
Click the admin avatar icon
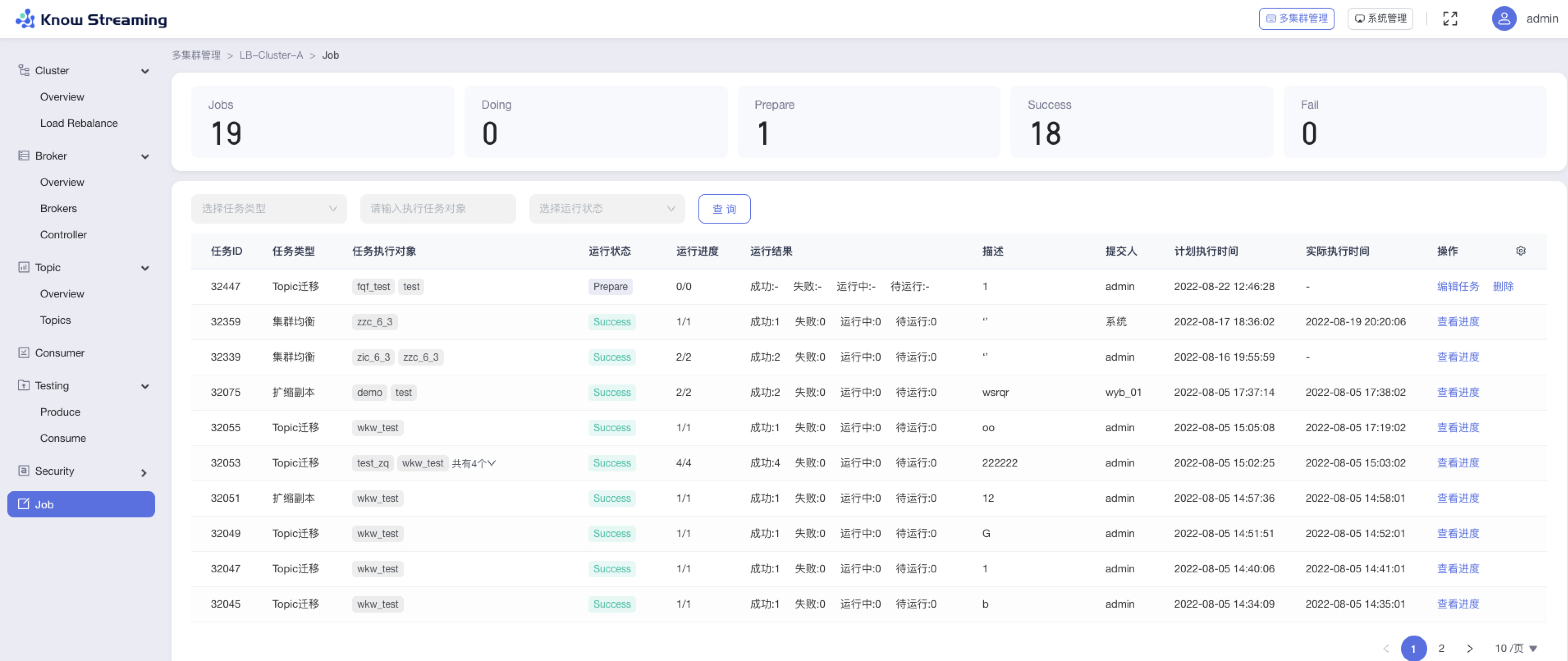pos(1504,18)
